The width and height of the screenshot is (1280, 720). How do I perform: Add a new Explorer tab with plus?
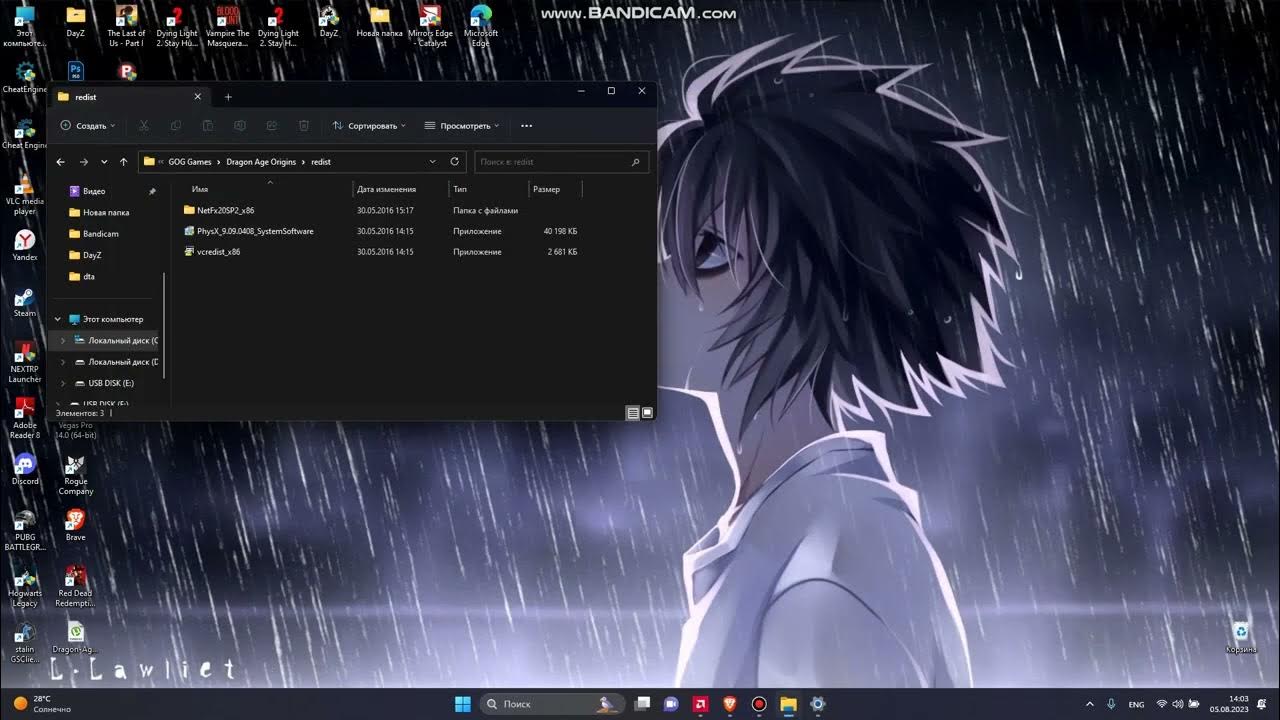[228, 97]
